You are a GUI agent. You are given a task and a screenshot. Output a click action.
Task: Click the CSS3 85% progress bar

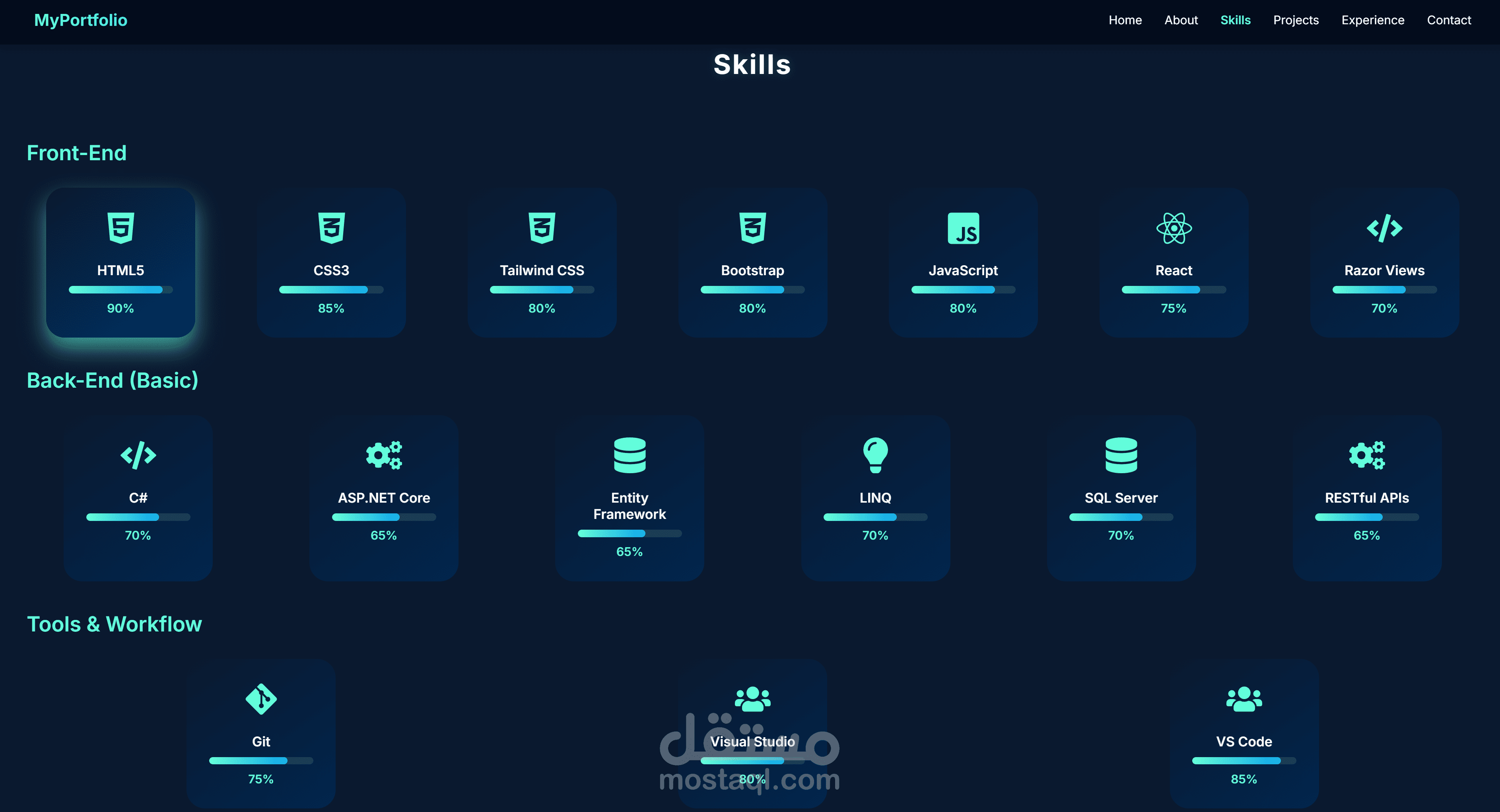tap(331, 290)
